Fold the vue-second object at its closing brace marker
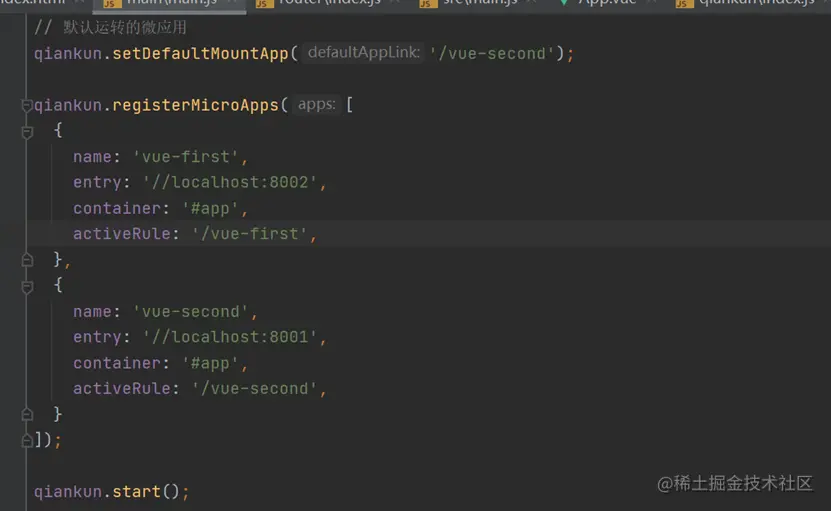This screenshot has width=831, height=511. click(27, 415)
